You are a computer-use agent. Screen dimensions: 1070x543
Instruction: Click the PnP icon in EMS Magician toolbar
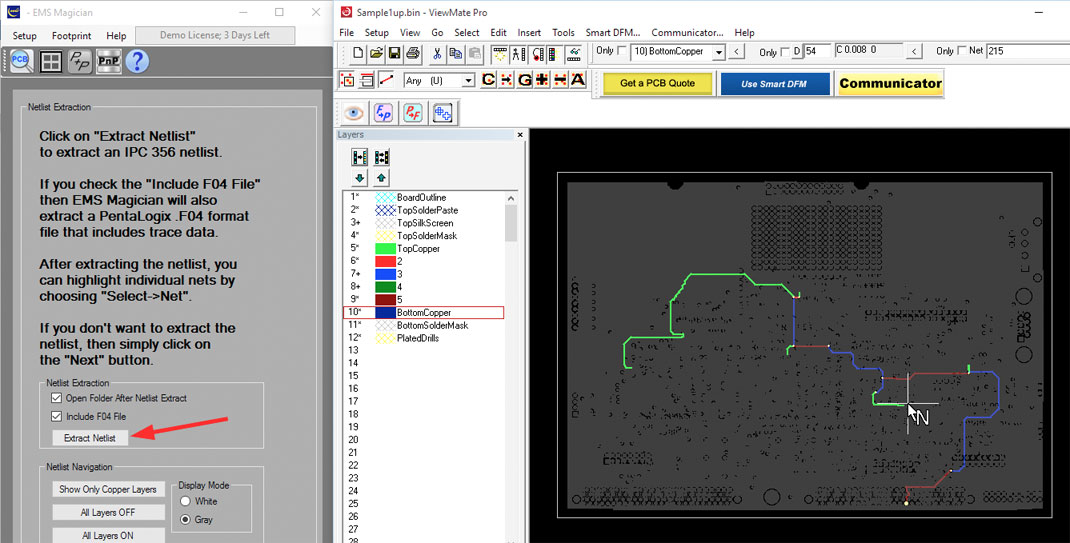pos(109,61)
